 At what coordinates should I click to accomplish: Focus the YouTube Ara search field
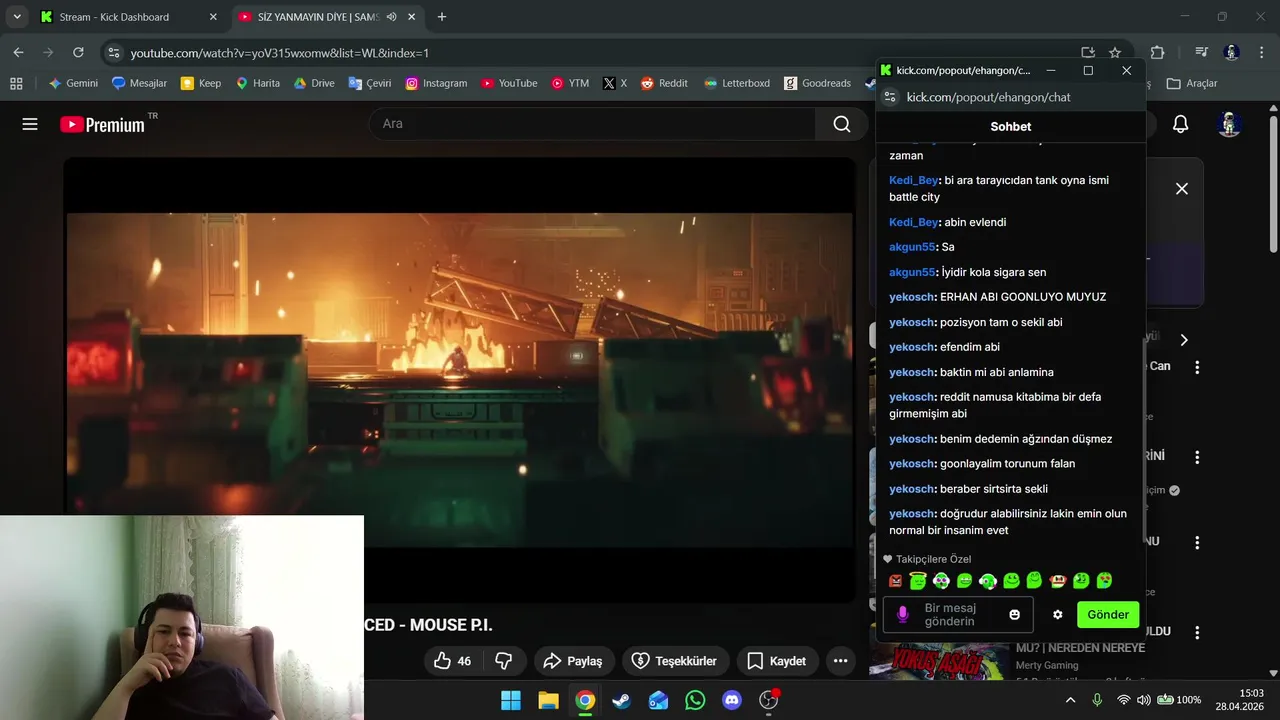click(x=592, y=124)
